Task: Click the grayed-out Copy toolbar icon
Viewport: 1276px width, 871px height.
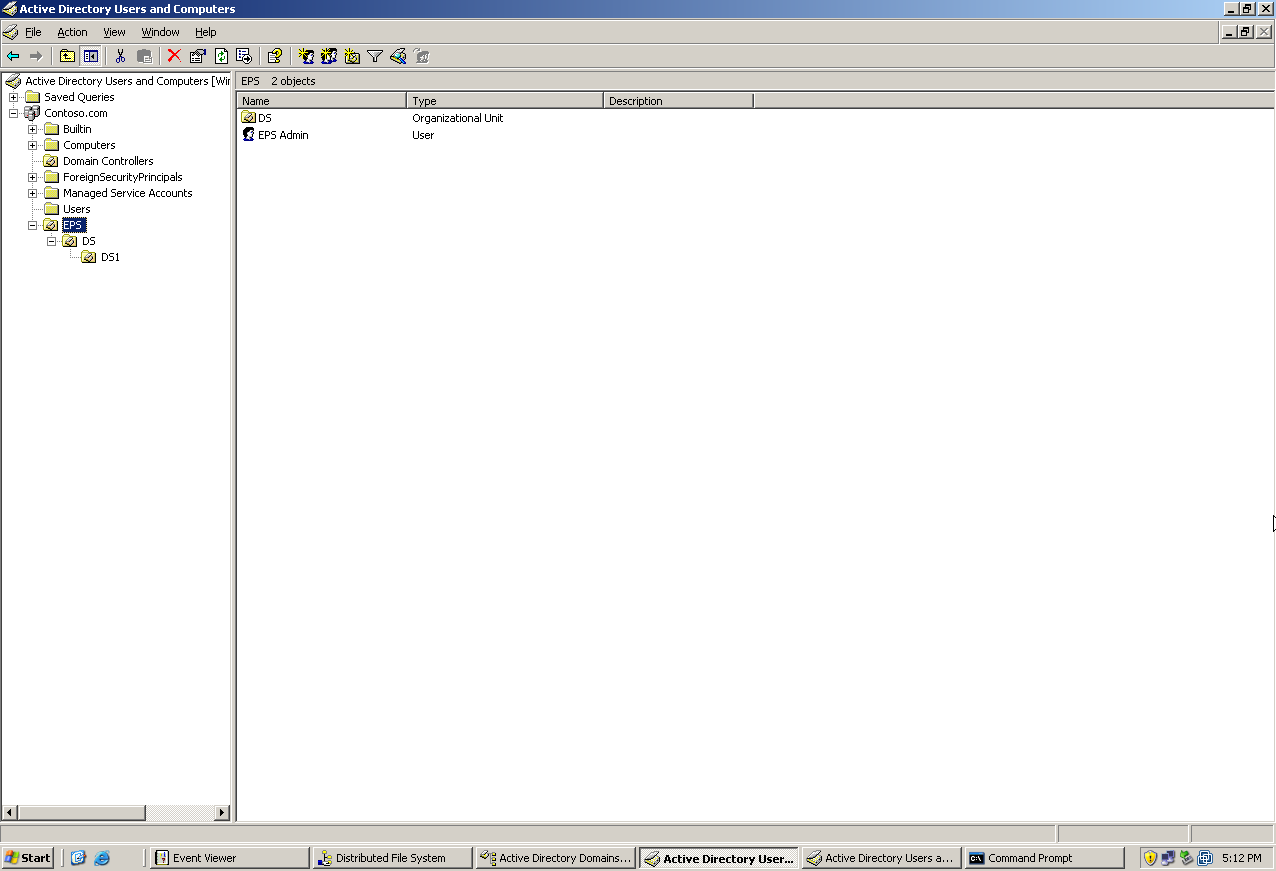Action: coord(144,56)
